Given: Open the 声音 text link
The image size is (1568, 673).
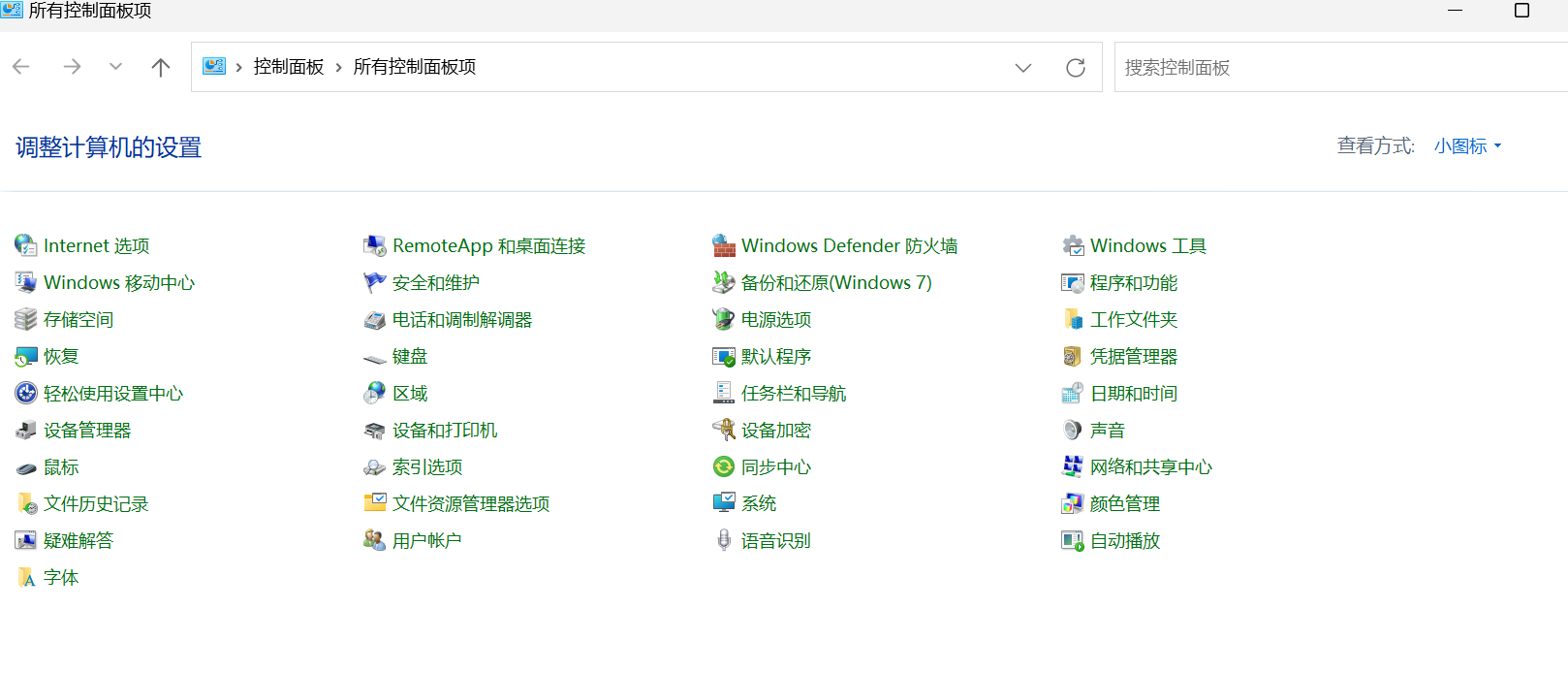Looking at the screenshot, I should [1108, 431].
